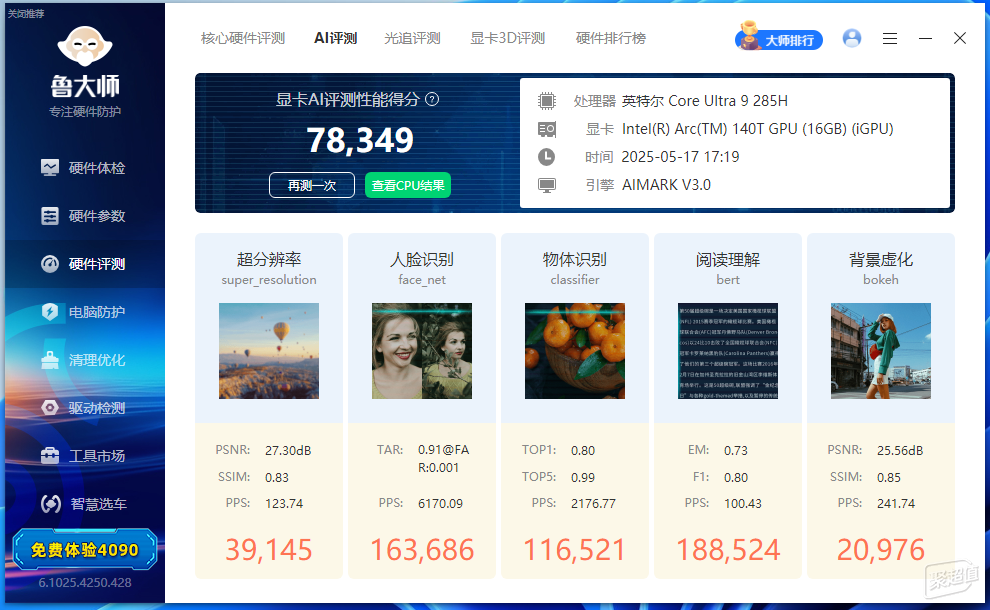This screenshot has height=610, width=990.
Task: Click the GPU name Intel(R) Arc(TM) 140T
Action: click(x=758, y=129)
